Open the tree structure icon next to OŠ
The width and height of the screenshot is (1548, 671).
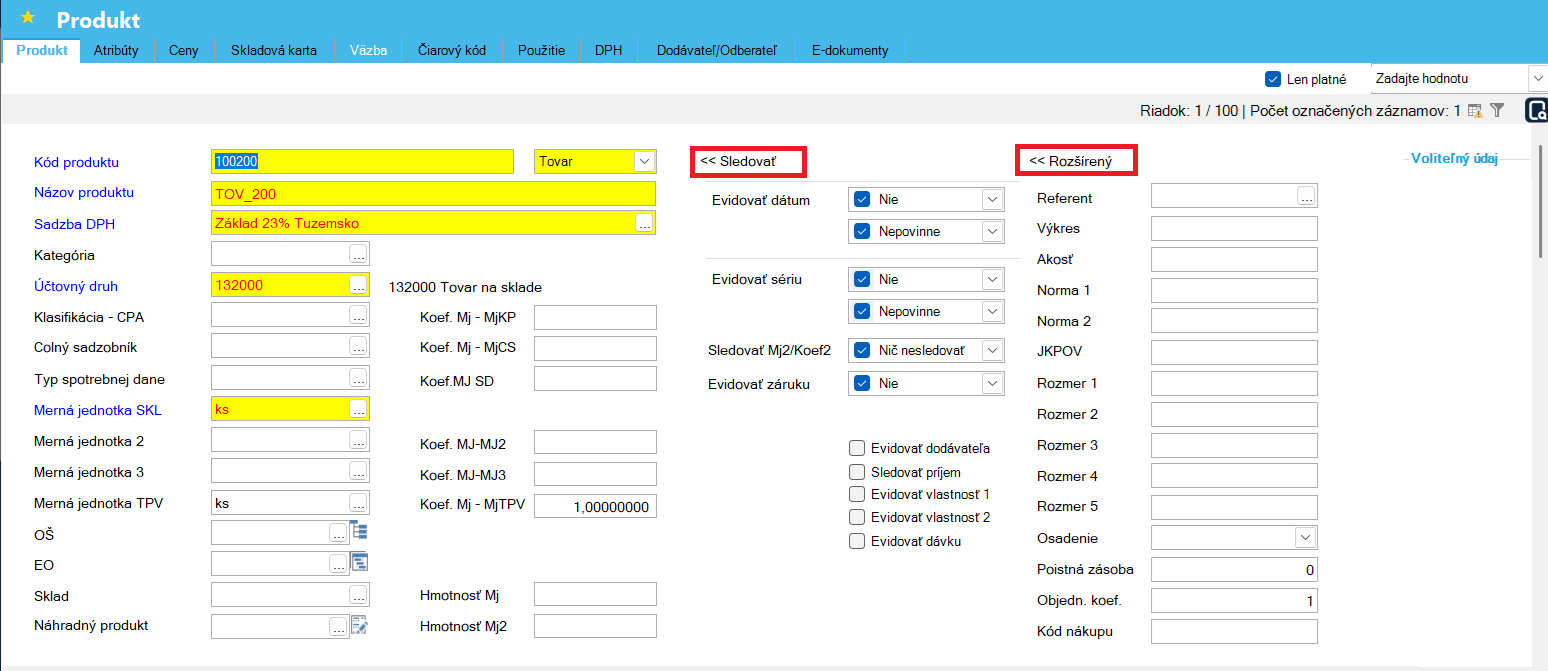tap(359, 531)
